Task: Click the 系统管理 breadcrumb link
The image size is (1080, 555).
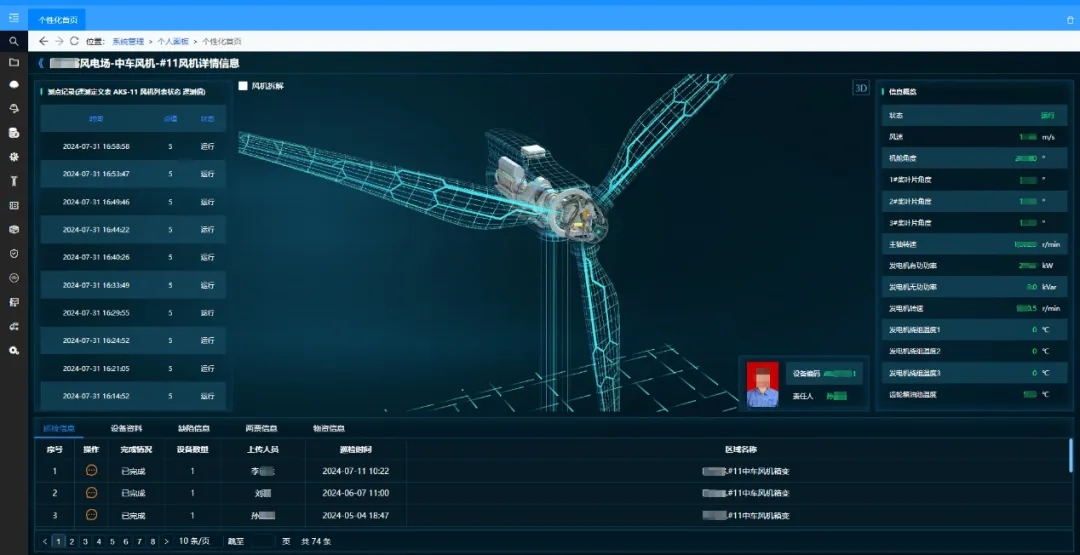Action: click(x=127, y=42)
